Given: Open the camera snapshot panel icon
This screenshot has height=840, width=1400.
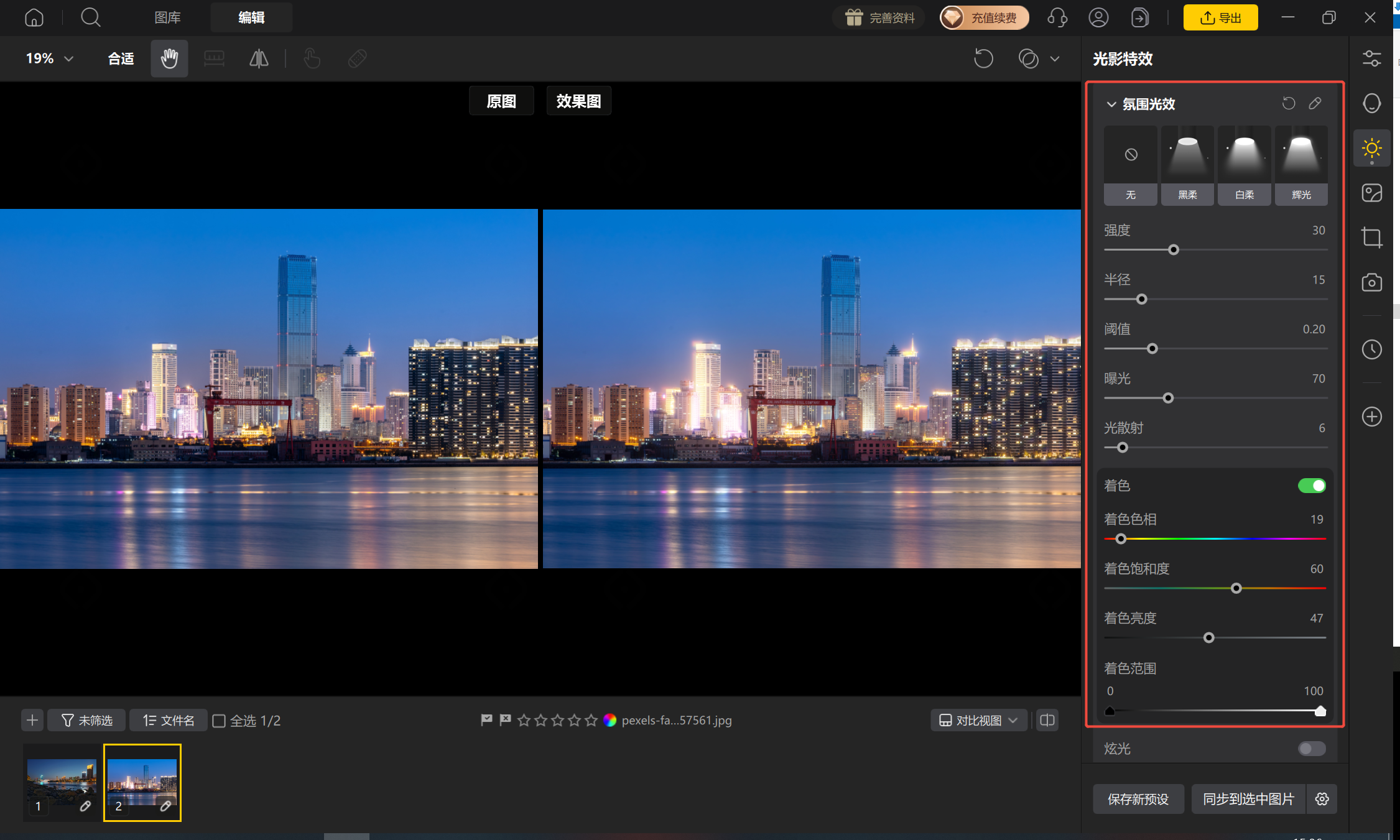Looking at the screenshot, I should tap(1371, 282).
